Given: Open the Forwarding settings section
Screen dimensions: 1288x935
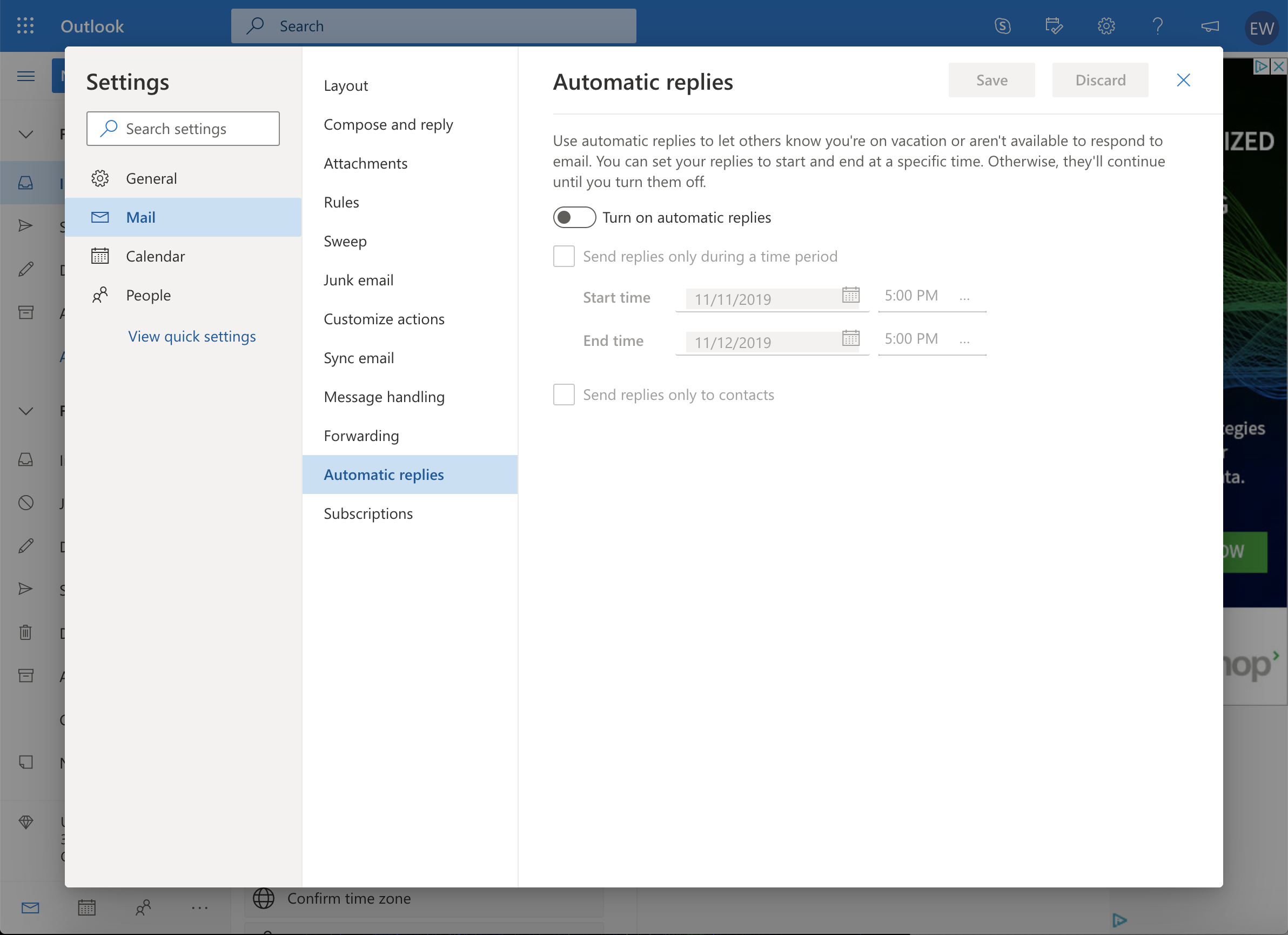Looking at the screenshot, I should [361, 436].
